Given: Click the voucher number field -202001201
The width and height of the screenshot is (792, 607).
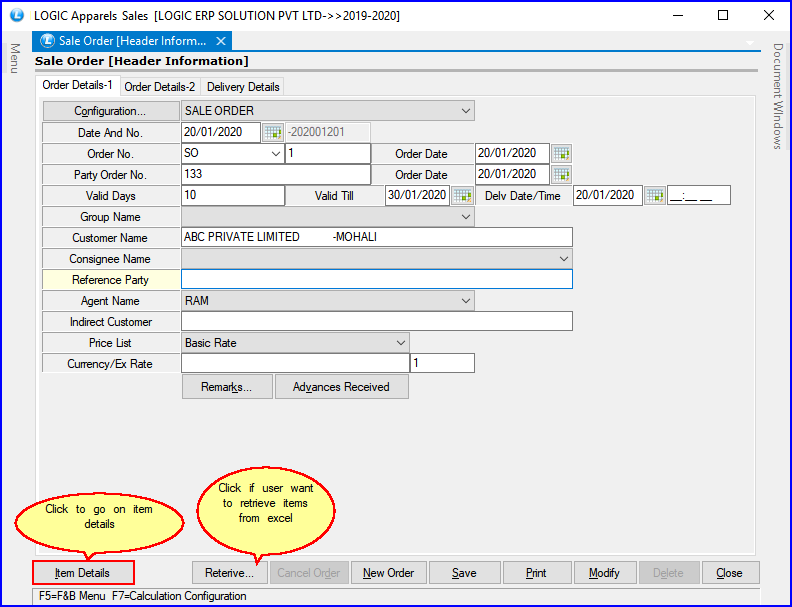Looking at the screenshot, I should pos(328,133).
